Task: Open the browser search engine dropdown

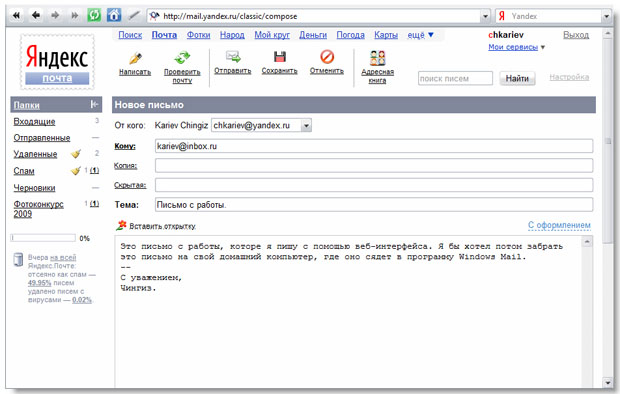Action: pos(607,16)
